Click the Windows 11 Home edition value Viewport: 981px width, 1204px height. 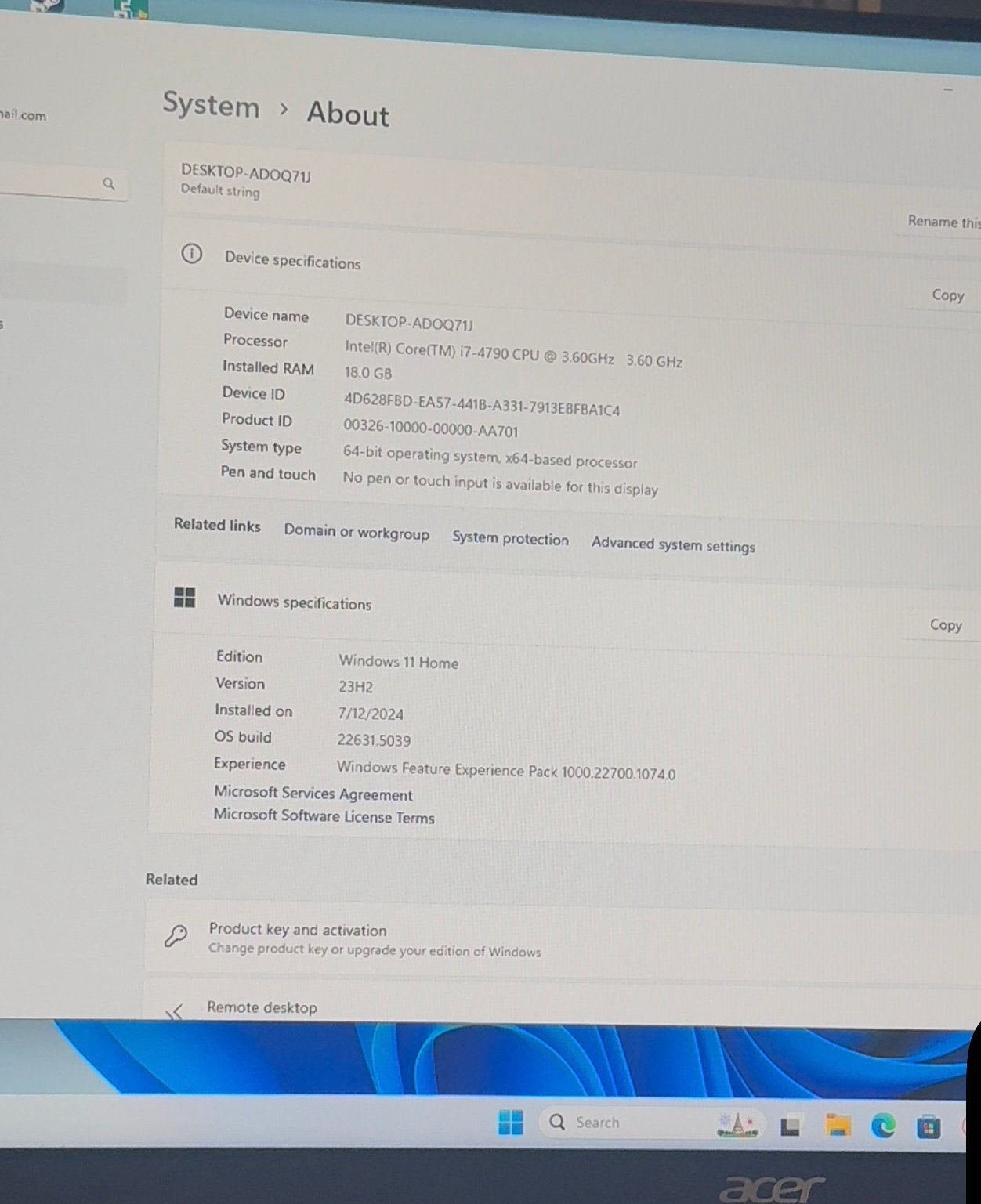(x=398, y=662)
